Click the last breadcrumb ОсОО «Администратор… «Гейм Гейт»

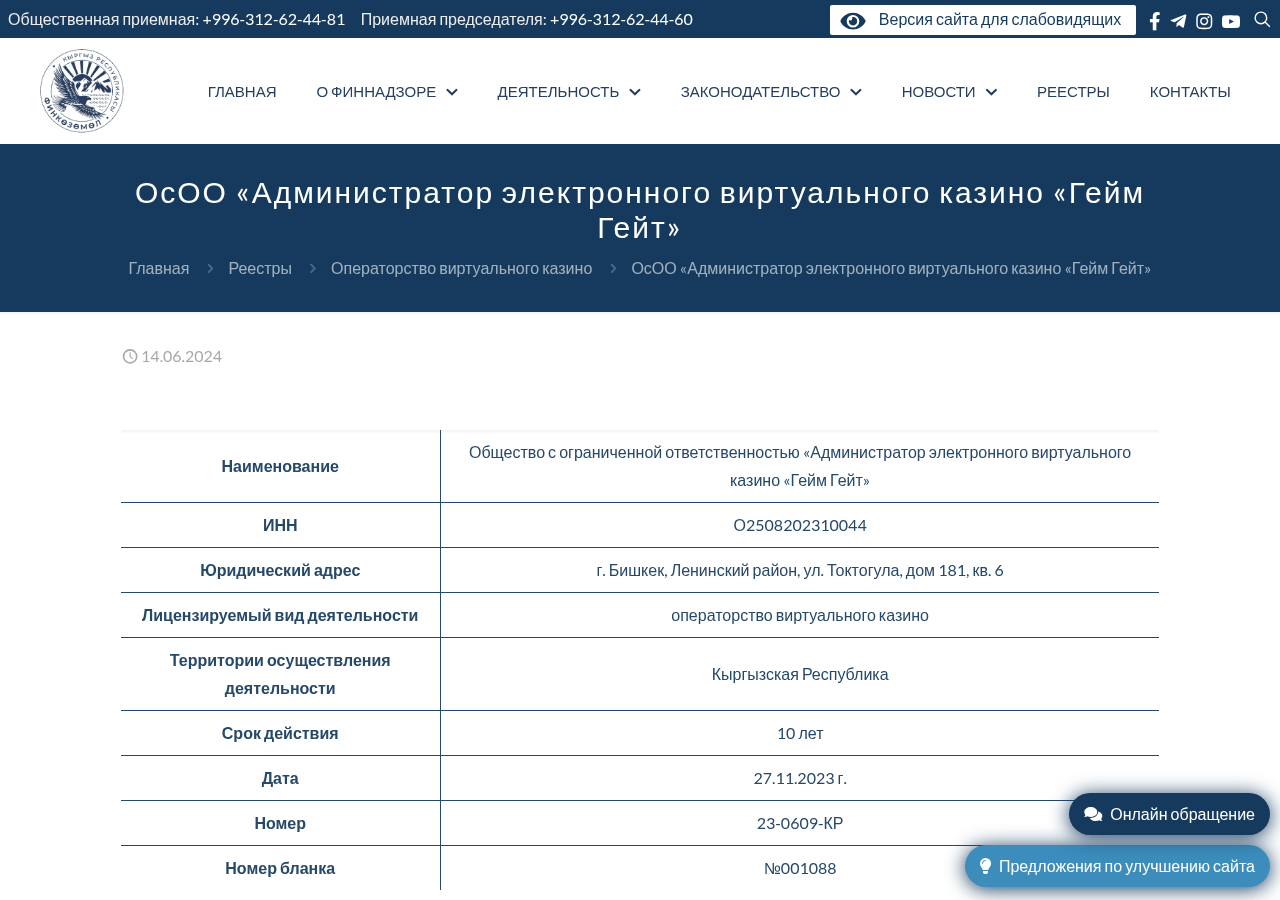[891, 268]
